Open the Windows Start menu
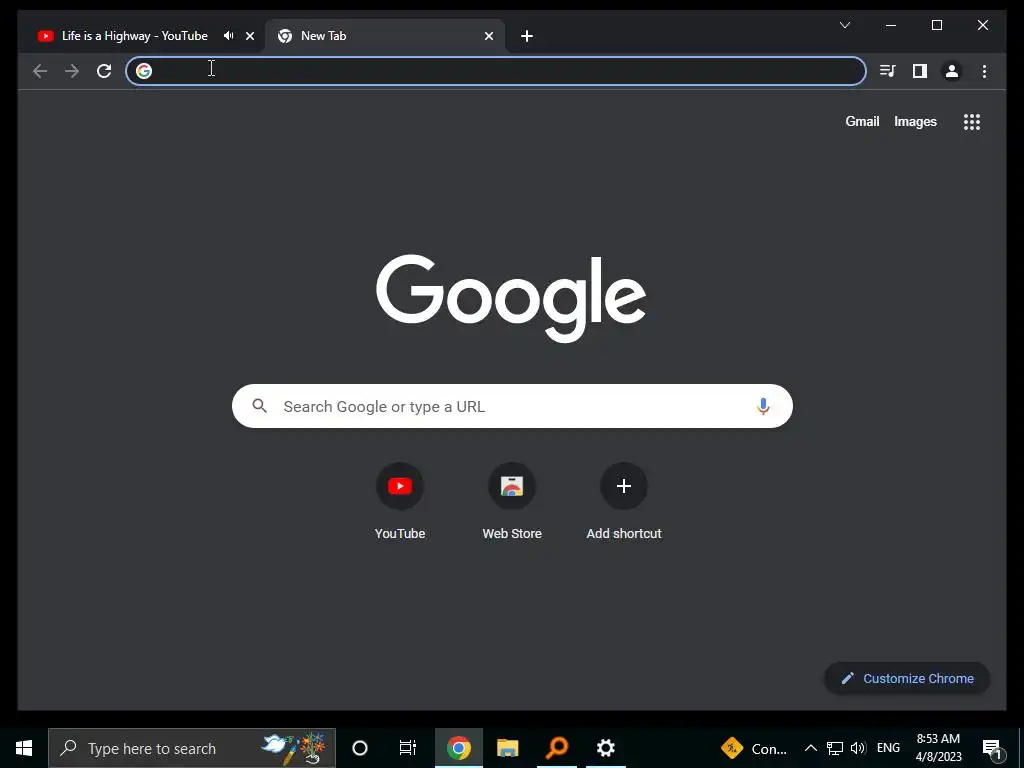The height and width of the screenshot is (768, 1024). point(24,748)
